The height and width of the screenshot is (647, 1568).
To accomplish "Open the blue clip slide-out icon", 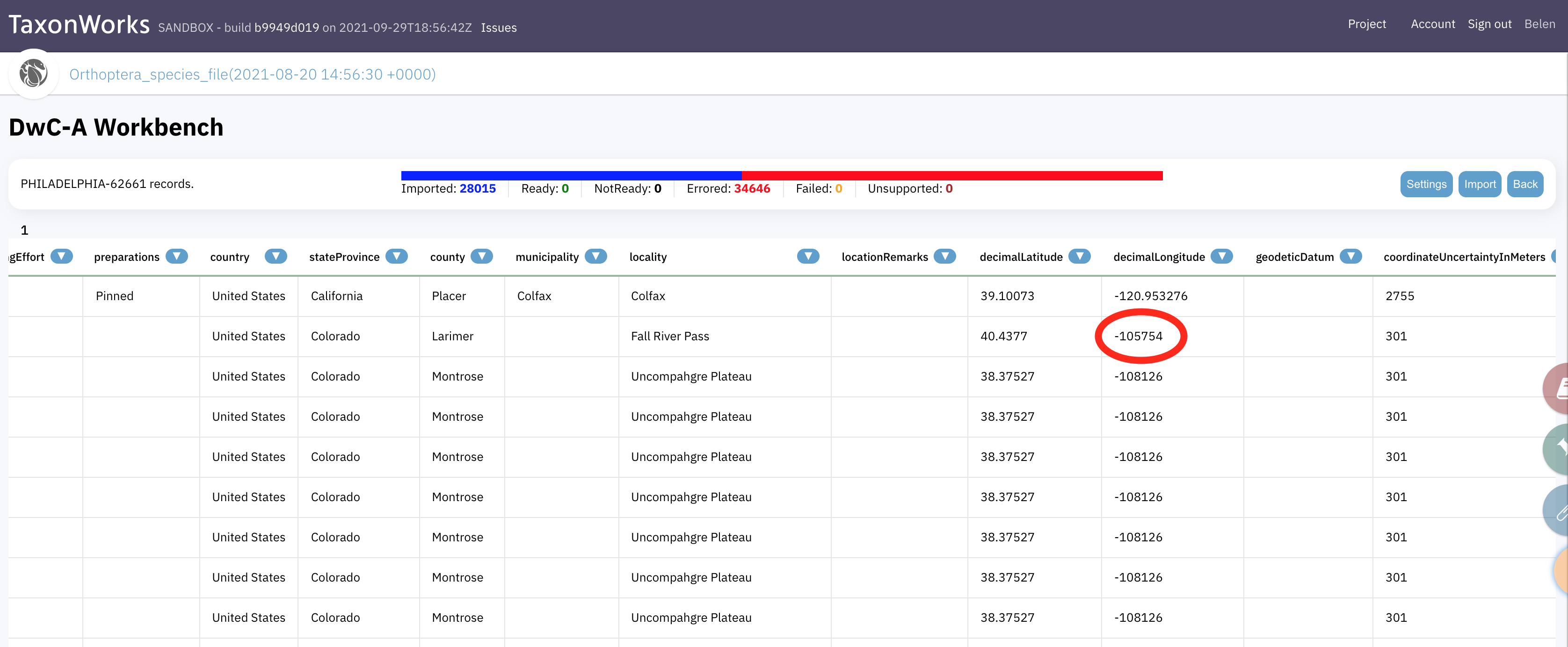I will [1559, 511].
